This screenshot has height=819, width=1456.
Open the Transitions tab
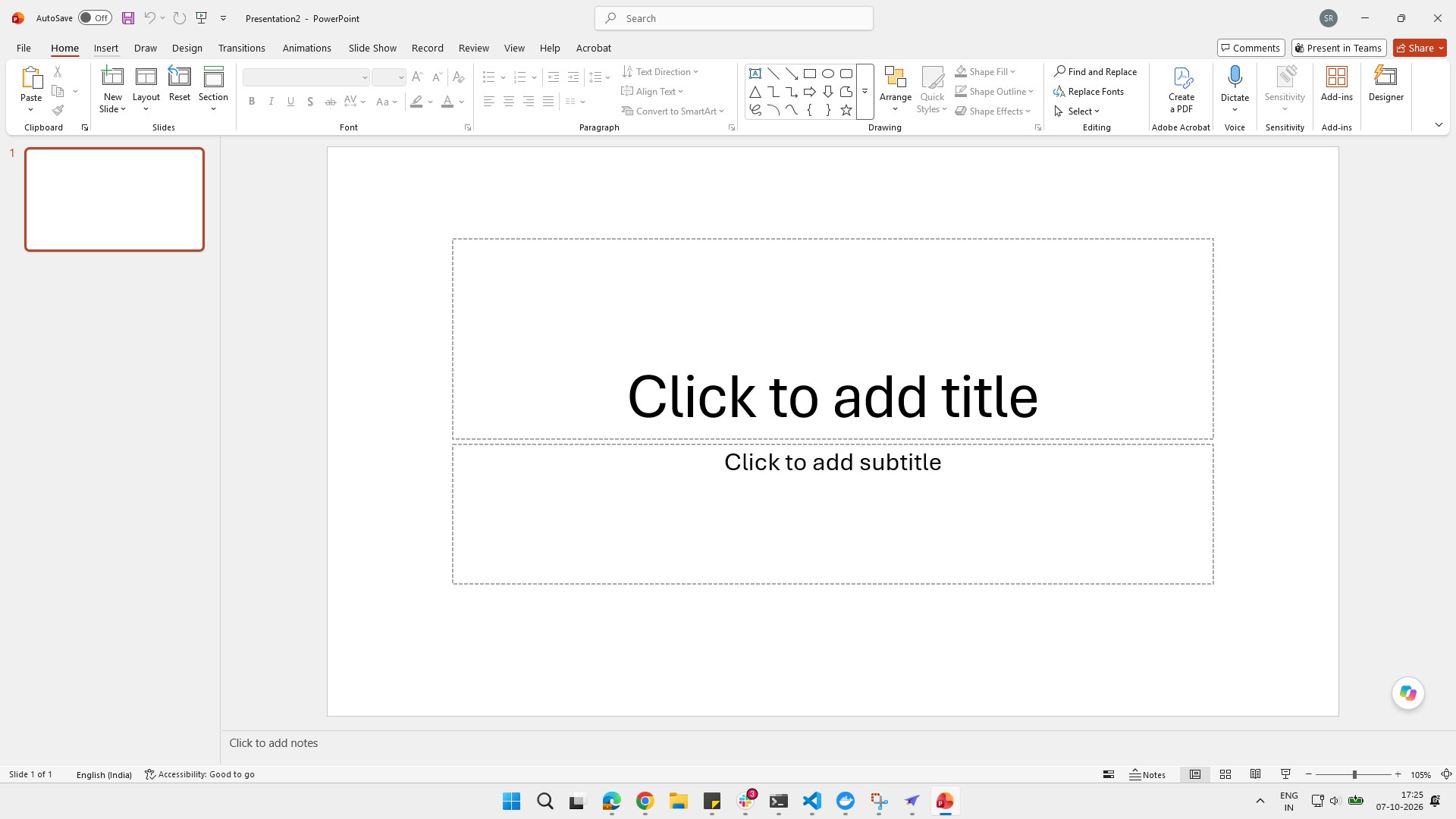pyautogui.click(x=242, y=48)
